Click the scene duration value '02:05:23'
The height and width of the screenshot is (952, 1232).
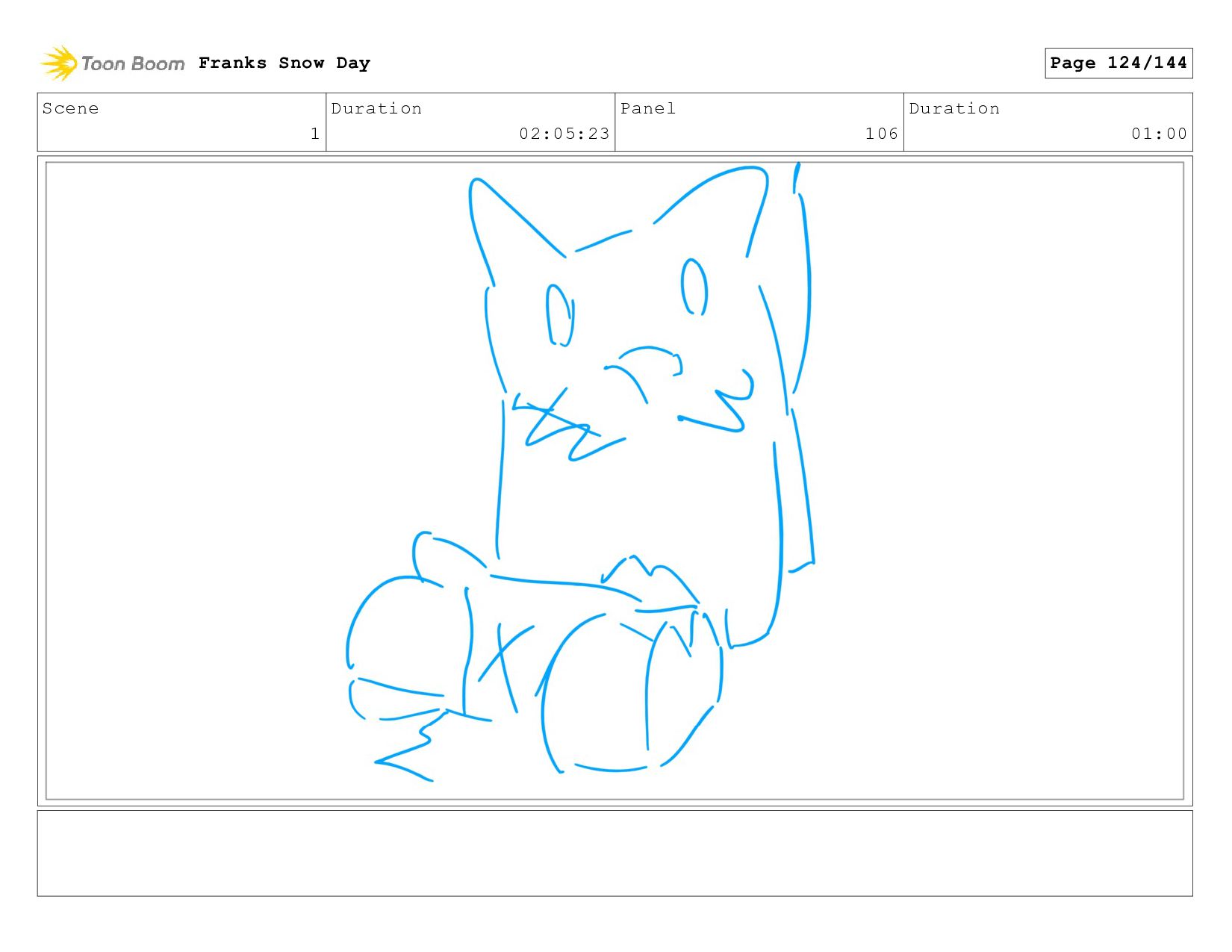pyautogui.click(x=564, y=134)
